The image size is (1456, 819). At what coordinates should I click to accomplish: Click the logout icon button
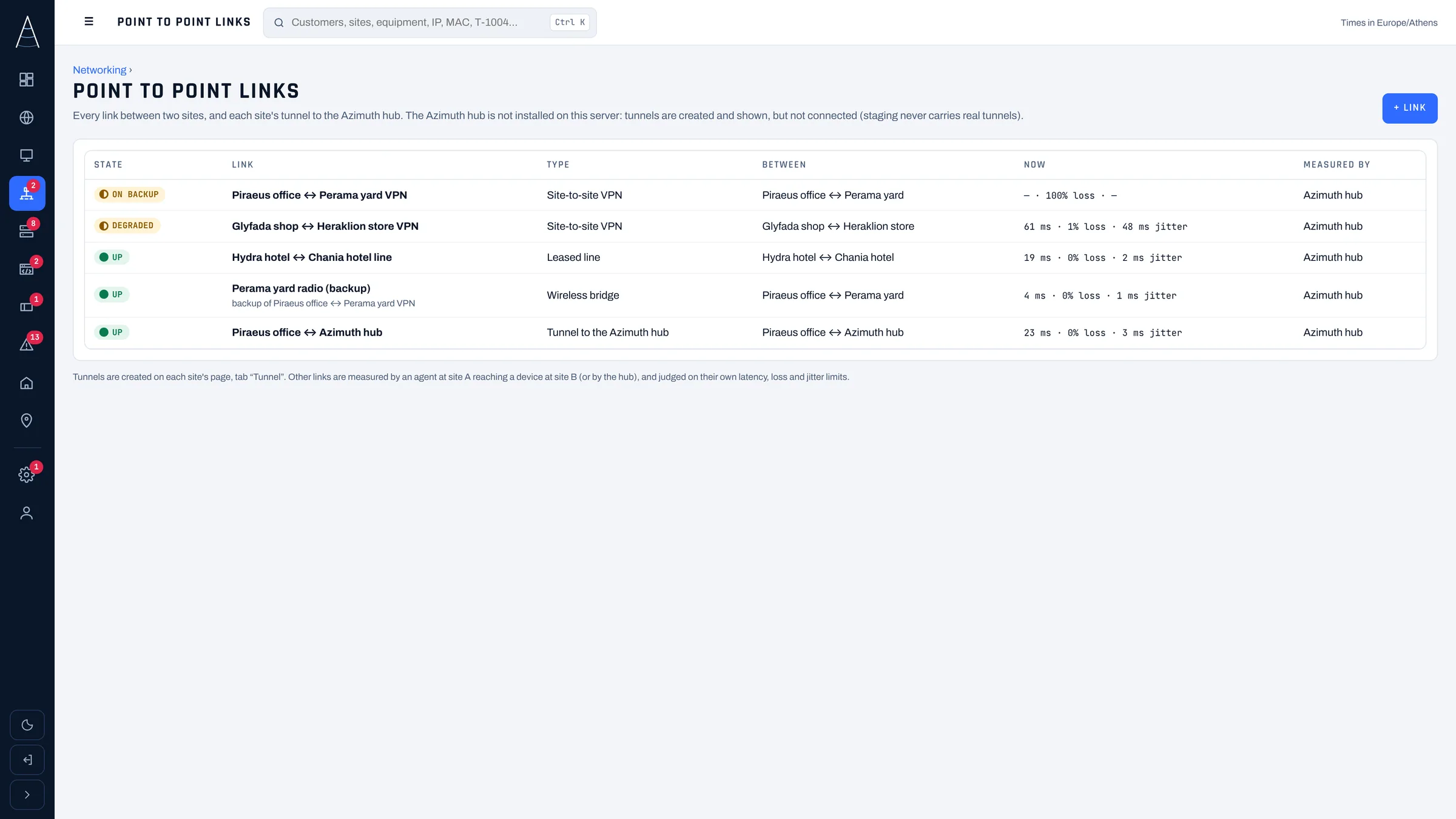pyautogui.click(x=27, y=760)
